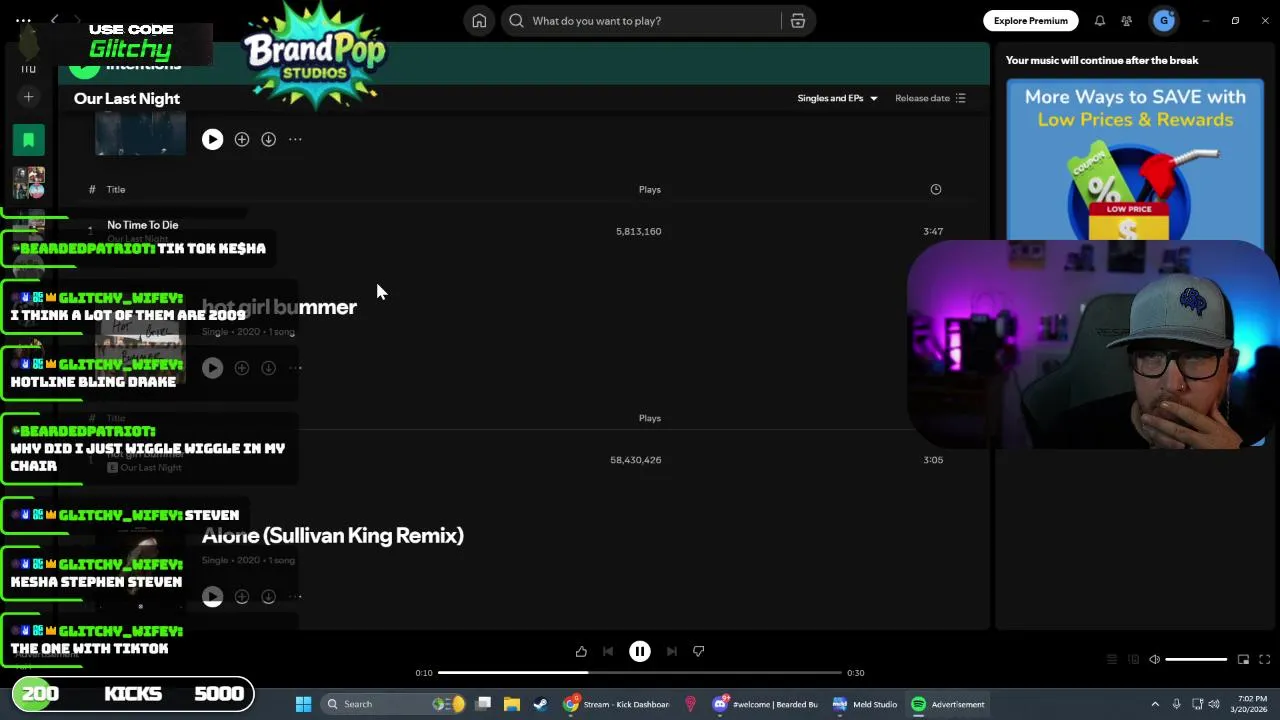The width and height of the screenshot is (1280, 720).
Task: Click the clock duration column header
Action: tap(935, 189)
